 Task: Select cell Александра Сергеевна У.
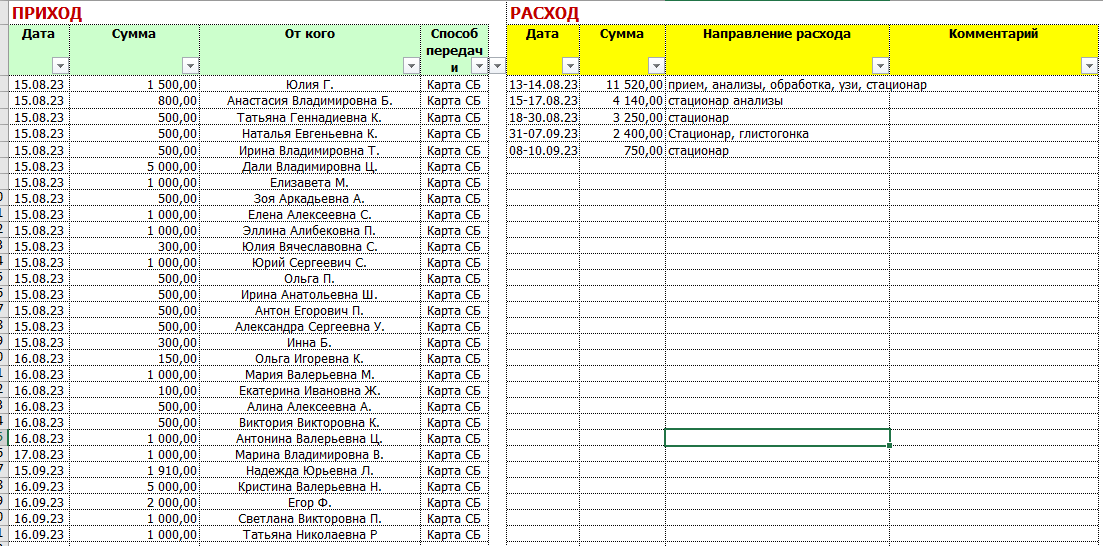click(x=310, y=326)
